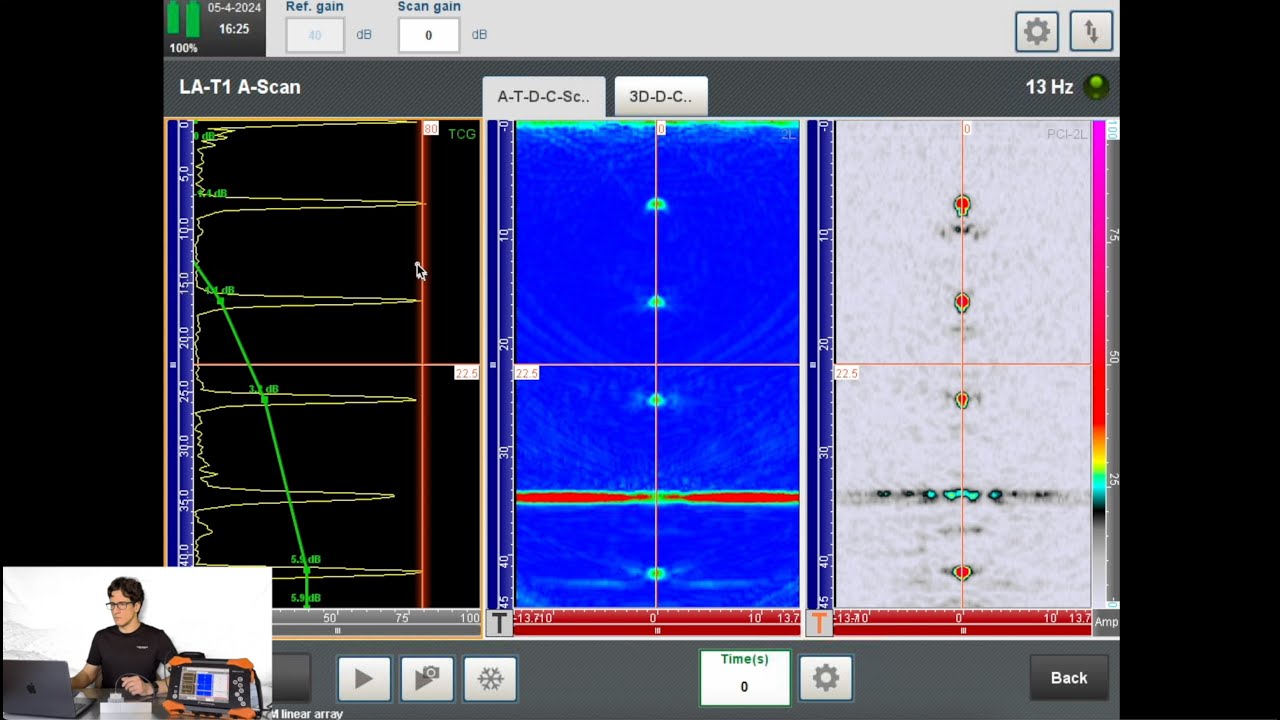The image size is (1280, 720).
Task: Click the 0 cursor label atop middle scan
Action: click(661, 129)
